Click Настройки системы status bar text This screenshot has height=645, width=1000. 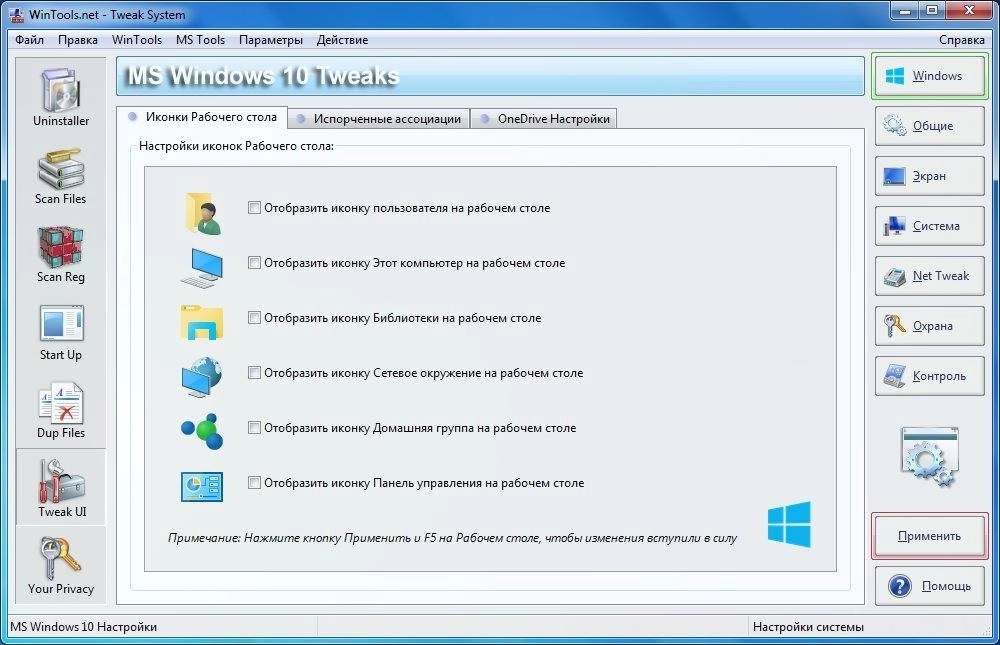point(808,626)
